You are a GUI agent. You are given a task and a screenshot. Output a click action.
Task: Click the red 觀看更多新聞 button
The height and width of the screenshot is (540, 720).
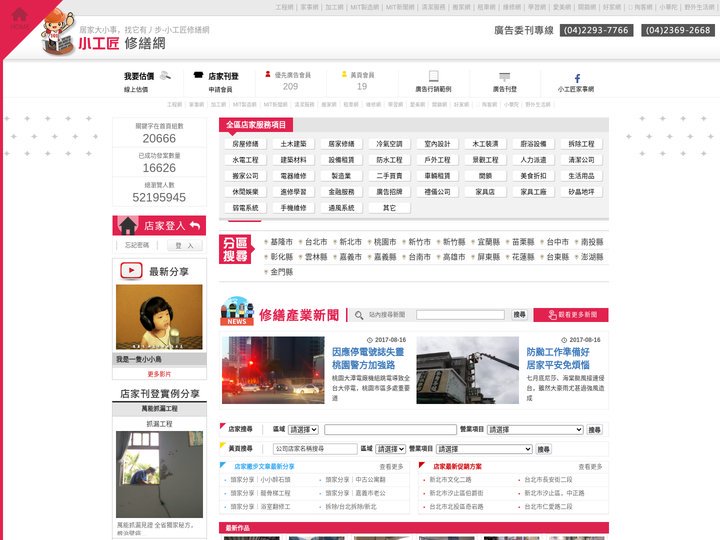[x=571, y=315]
